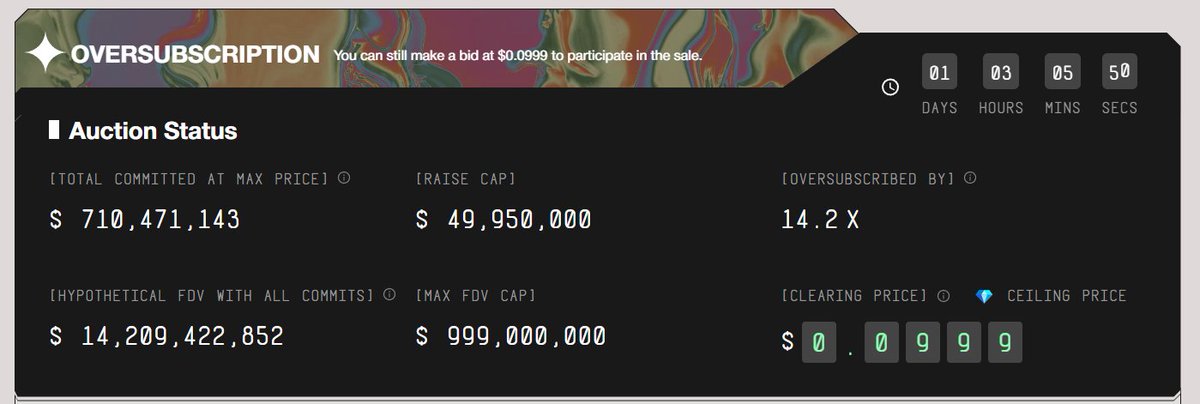
Task: Click the white bar marker before Auction Status
Action: 54,130
